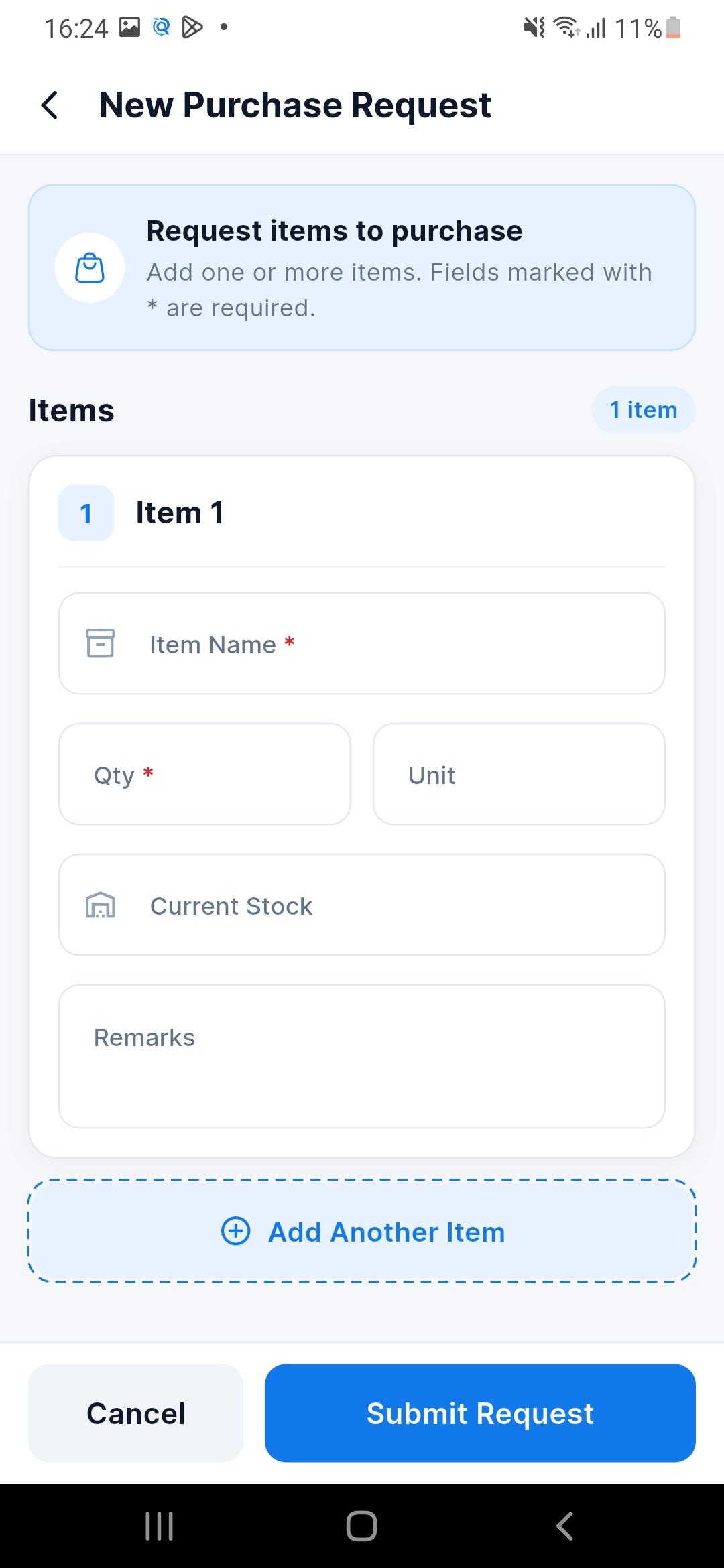Tap the shopping bag icon in info banner
Screen dimensions: 724x1568
click(x=90, y=268)
